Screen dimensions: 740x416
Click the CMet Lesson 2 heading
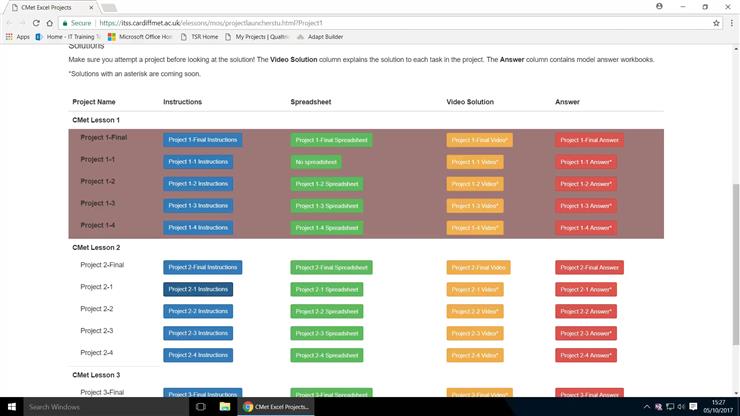(x=96, y=248)
